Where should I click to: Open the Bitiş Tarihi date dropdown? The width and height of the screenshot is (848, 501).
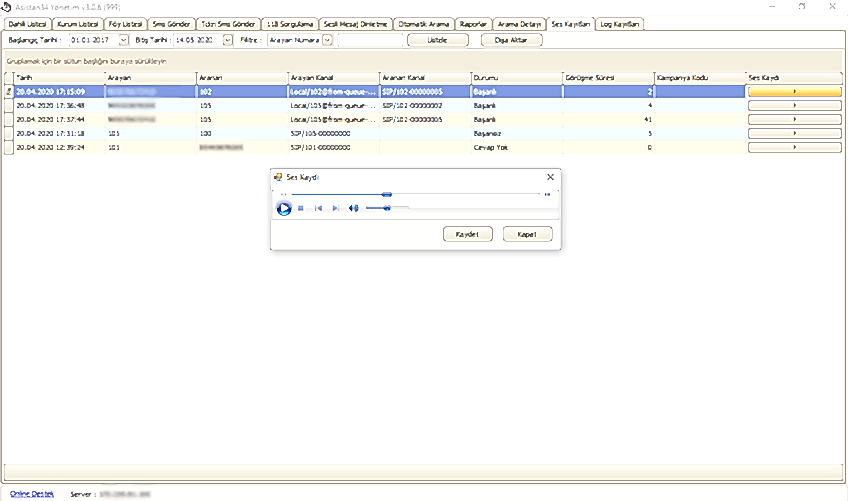coord(228,40)
